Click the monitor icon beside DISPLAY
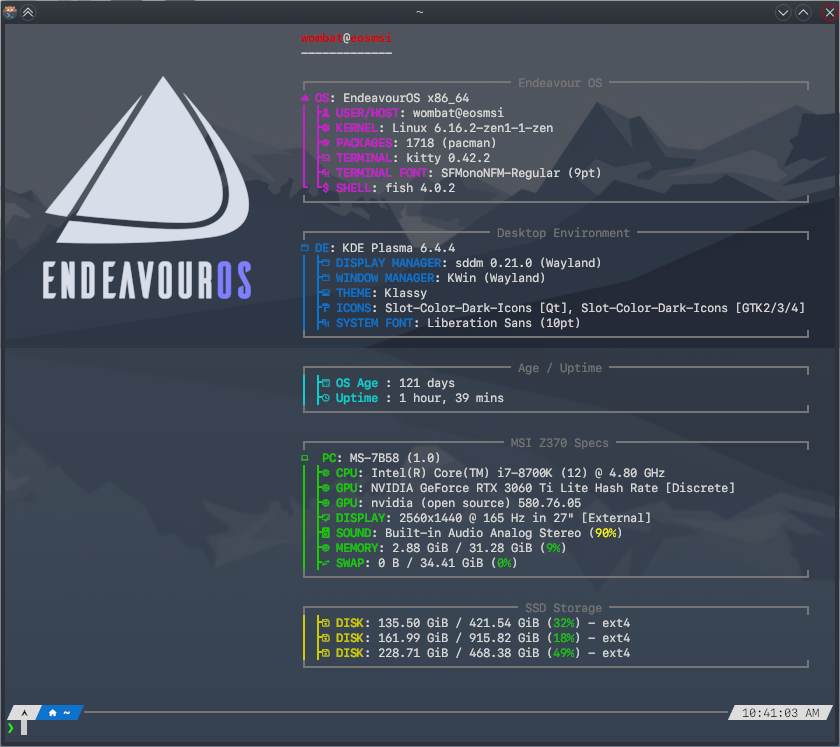 (x=325, y=518)
